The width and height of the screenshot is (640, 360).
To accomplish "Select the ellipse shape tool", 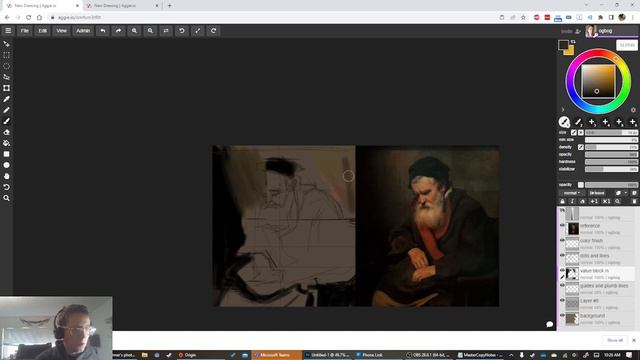I will tap(7, 165).
